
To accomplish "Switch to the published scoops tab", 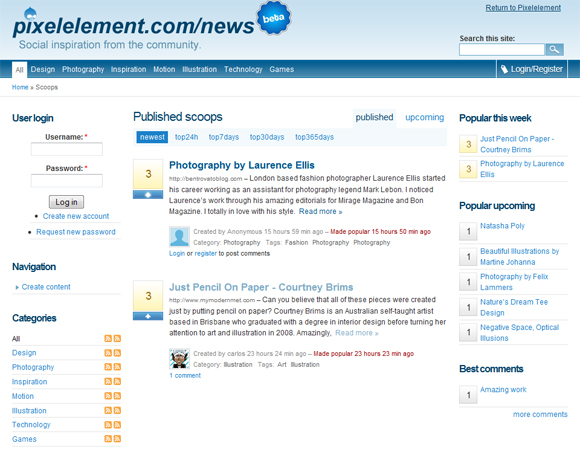I will [374, 118].
